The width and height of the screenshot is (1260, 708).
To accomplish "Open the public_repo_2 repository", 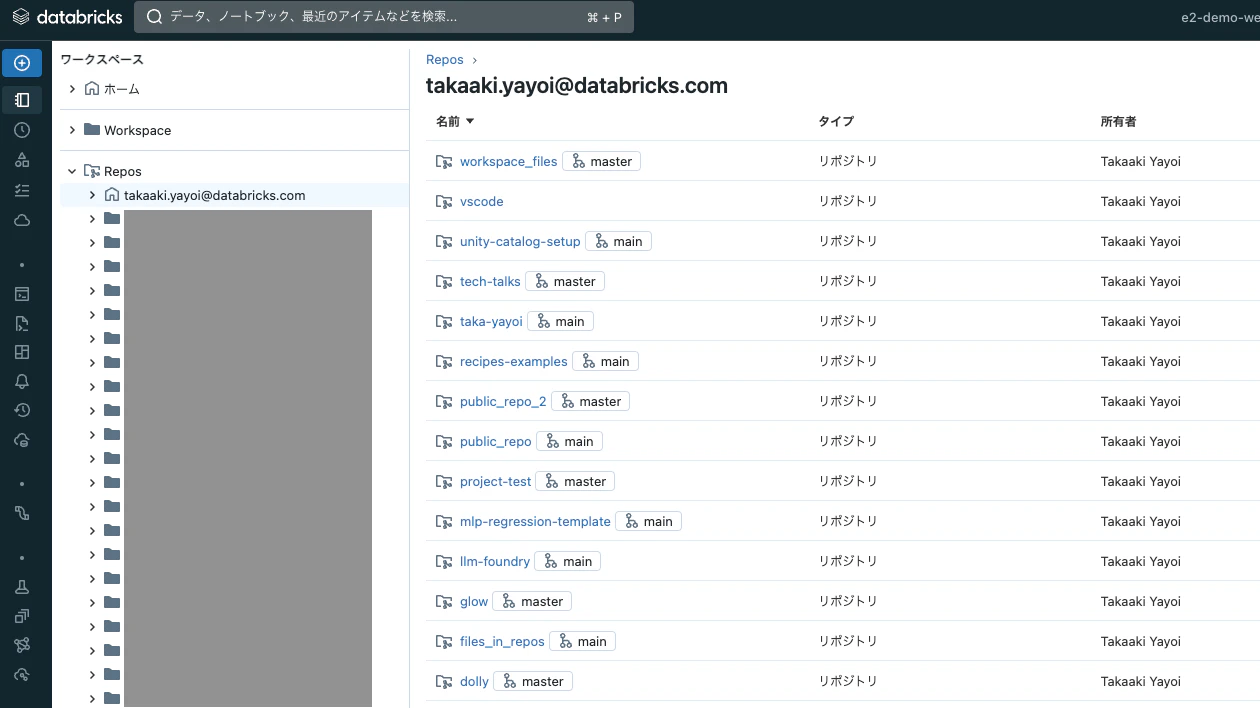I will click(503, 401).
